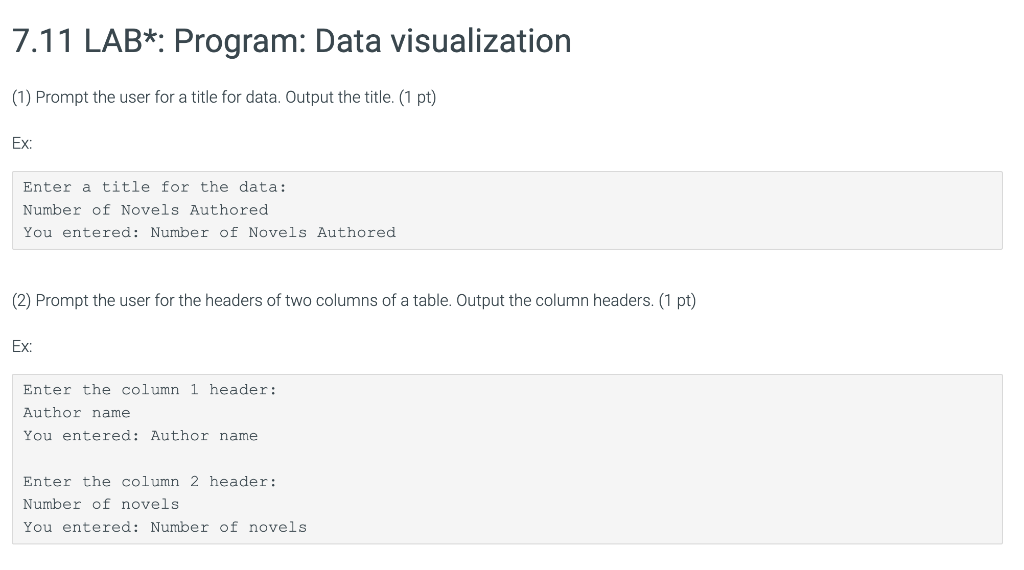Select the step (1) prompt-for-title instruction text
Image resolution: width=1024 pixels, height=570 pixels.
tap(224, 97)
